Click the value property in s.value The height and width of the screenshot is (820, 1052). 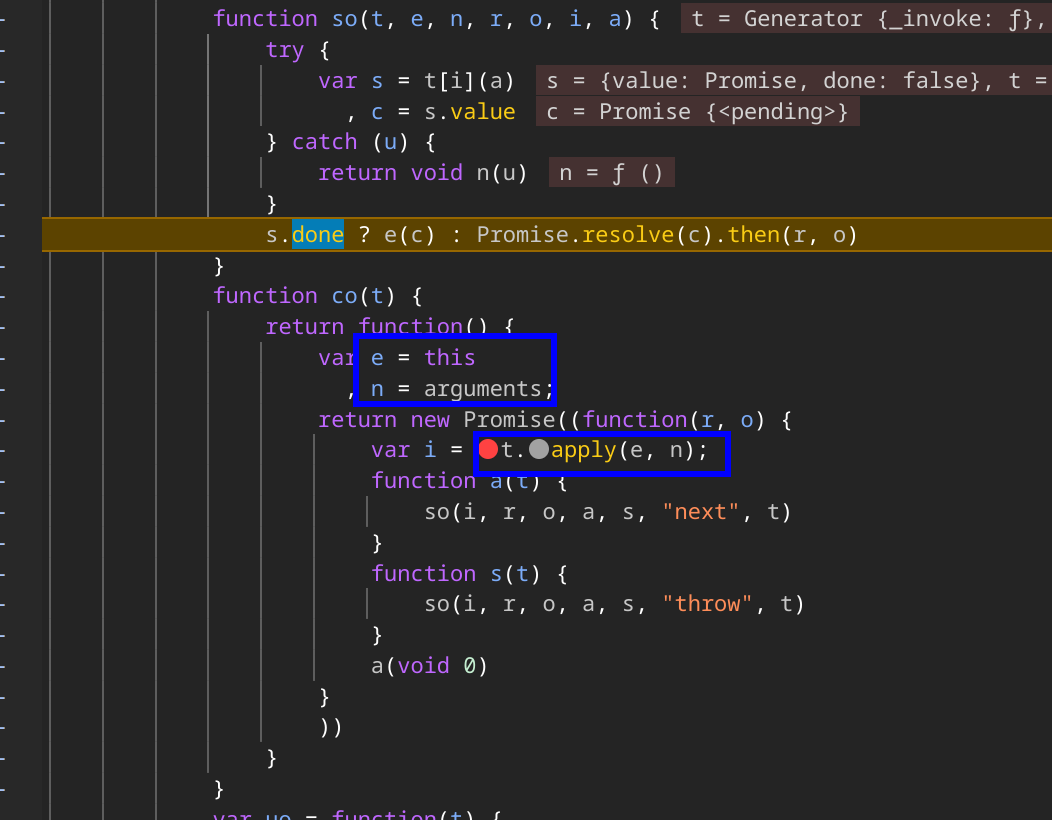(x=483, y=111)
